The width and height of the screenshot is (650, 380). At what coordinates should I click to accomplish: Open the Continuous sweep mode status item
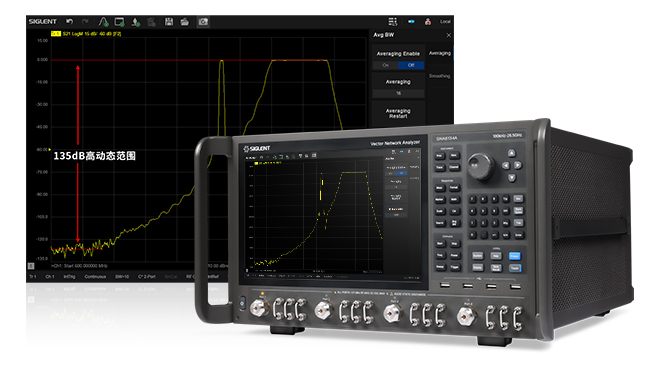95,276
